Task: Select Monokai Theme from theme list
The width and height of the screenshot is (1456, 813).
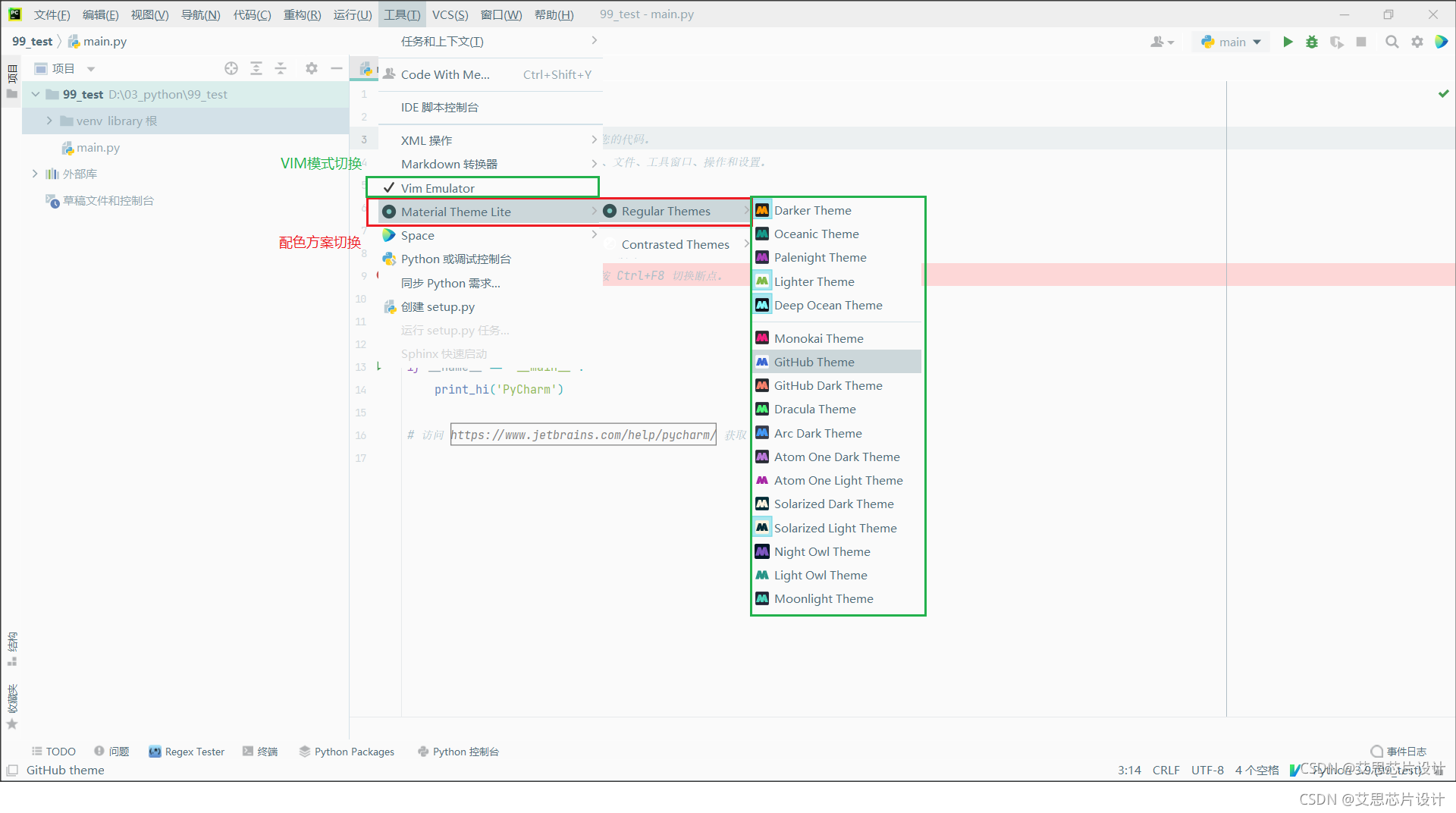Action: 837,338
